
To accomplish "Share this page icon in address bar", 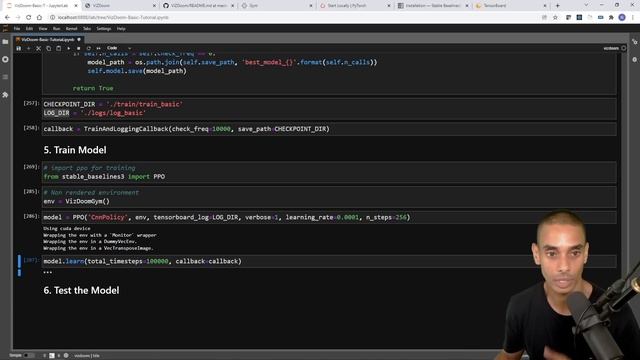I will pos(544,18).
